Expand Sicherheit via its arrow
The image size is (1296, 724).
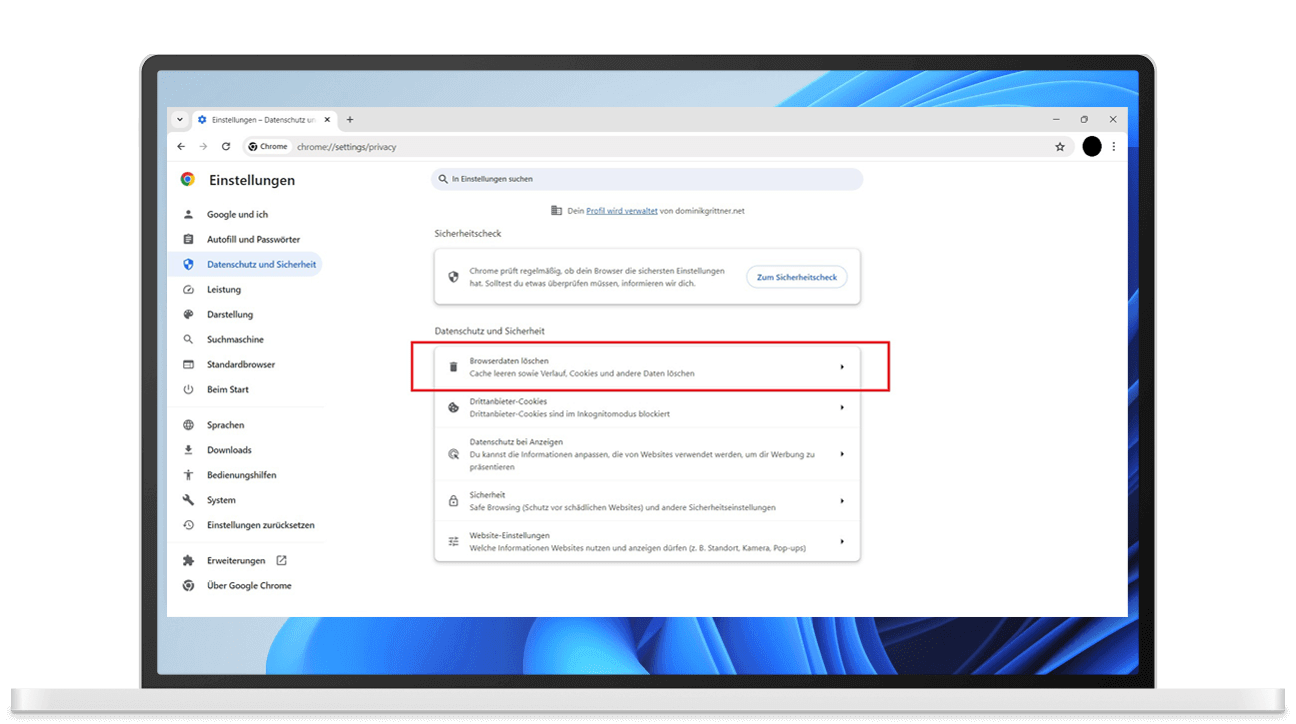point(842,501)
